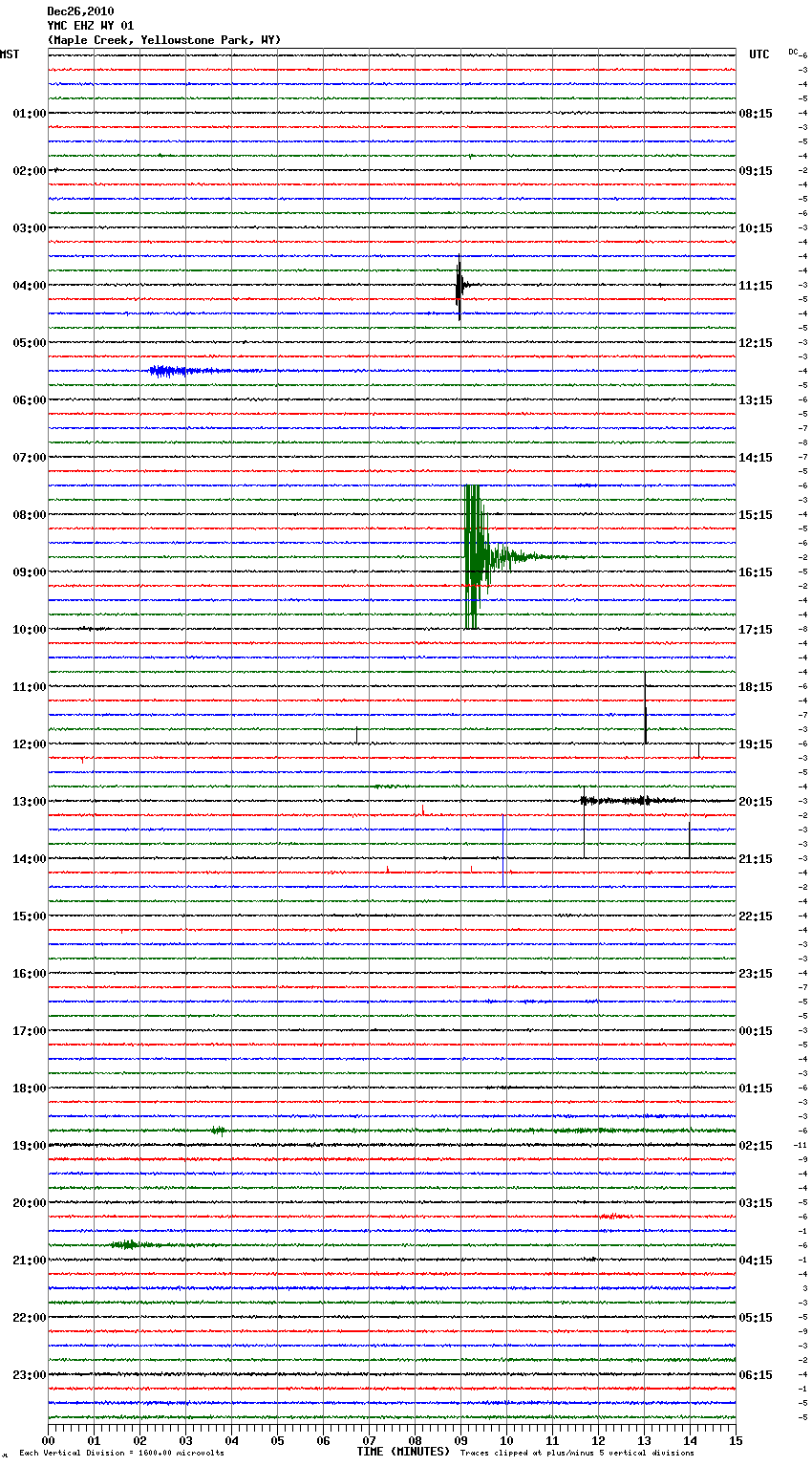Select the 08:00 MST time label

point(29,515)
